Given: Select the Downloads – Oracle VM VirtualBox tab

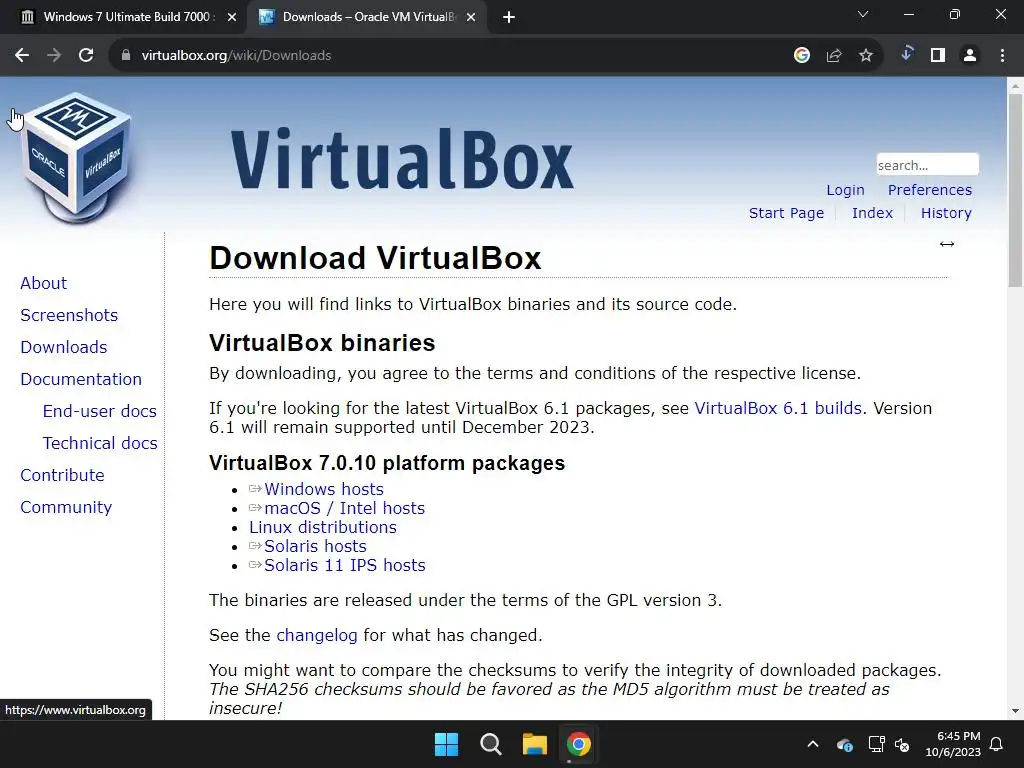Looking at the screenshot, I should point(366,17).
